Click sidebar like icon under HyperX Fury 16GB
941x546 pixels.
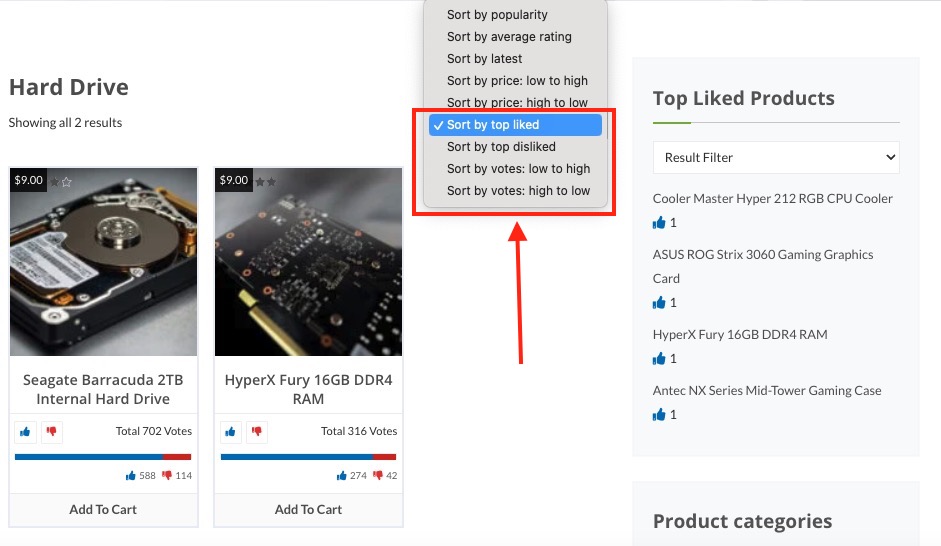[x=659, y=359]
